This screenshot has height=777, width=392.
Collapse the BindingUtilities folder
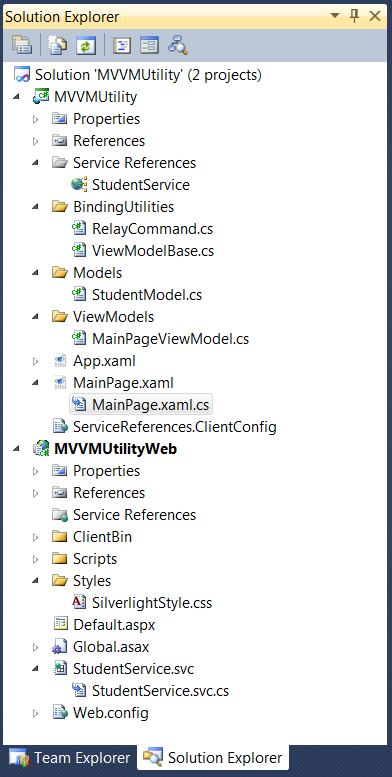click(36, 207)
